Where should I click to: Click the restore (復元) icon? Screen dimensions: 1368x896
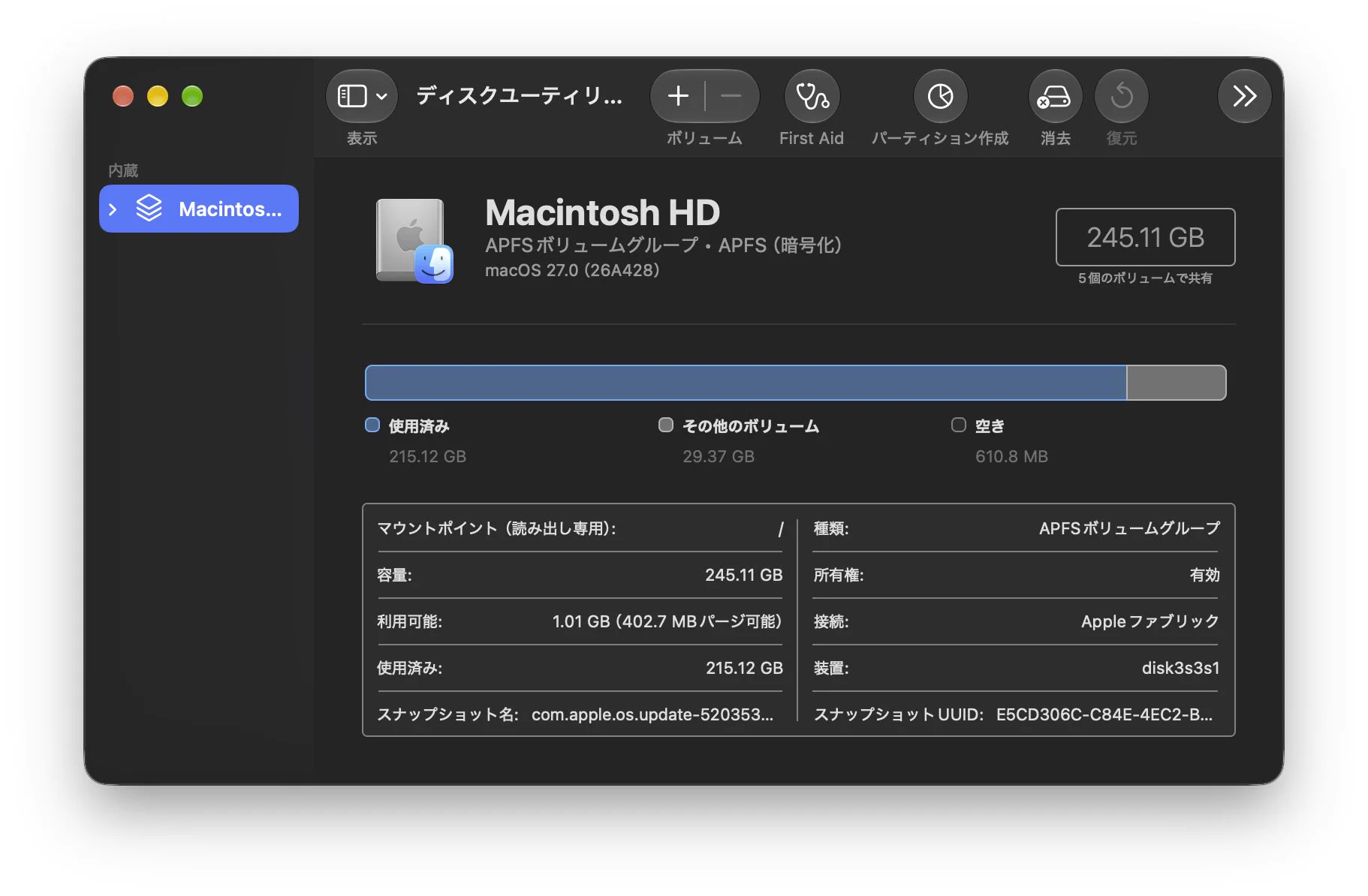coord(1121,96)
